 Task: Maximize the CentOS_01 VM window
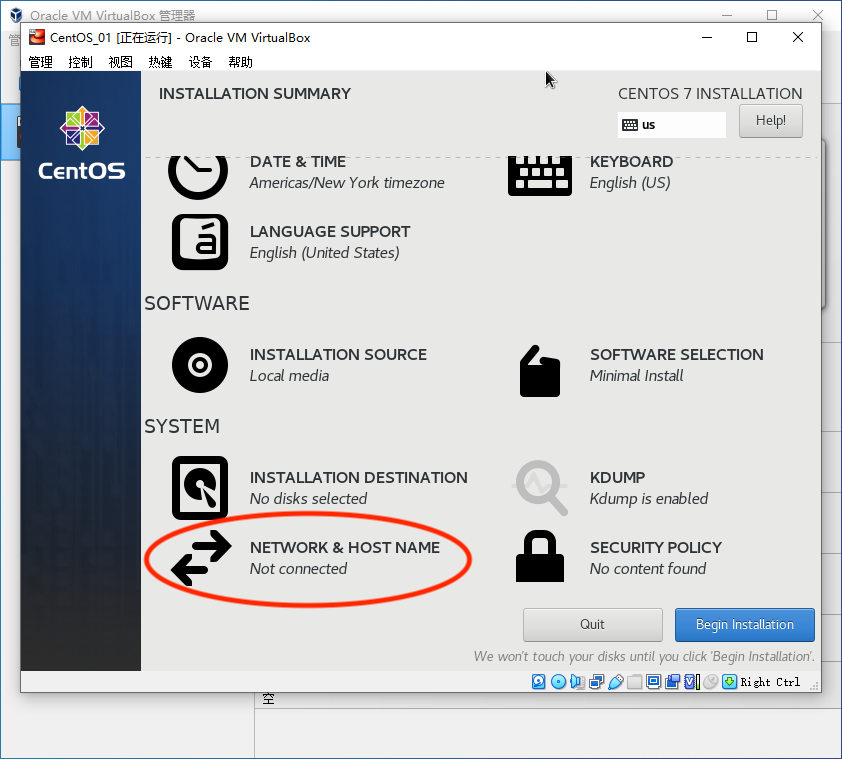pos(752,37)
